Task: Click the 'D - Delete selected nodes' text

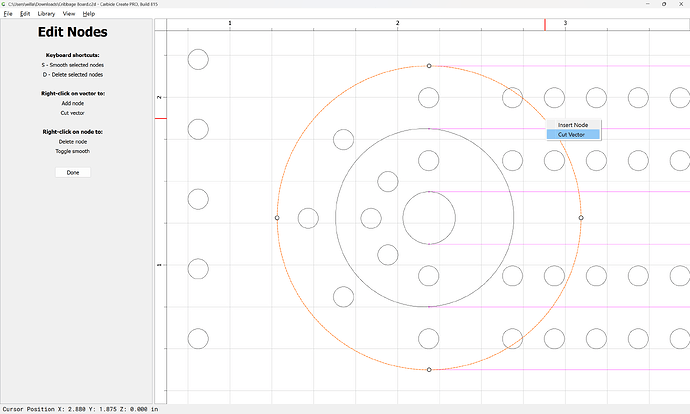Action: click(73, 75)
